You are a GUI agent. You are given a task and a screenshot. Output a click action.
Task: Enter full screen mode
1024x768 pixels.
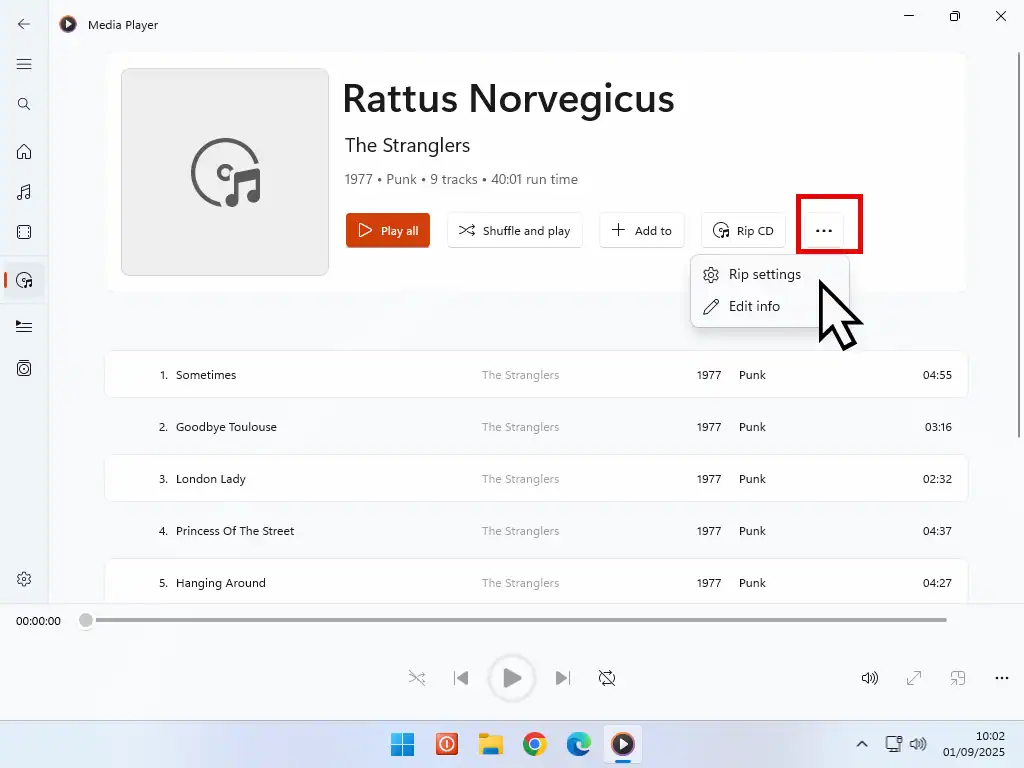coord(914,678)
